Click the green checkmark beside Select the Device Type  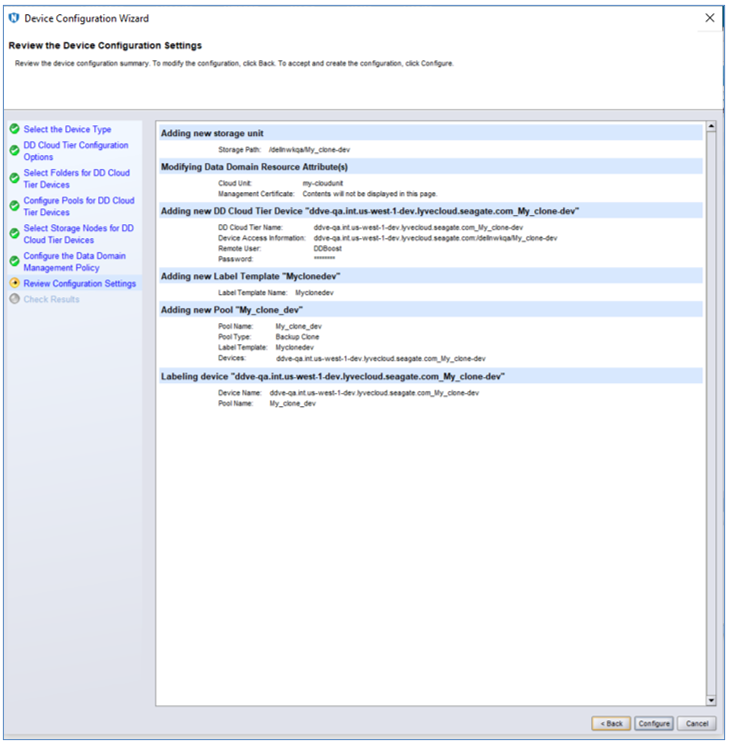pos(14,130)
